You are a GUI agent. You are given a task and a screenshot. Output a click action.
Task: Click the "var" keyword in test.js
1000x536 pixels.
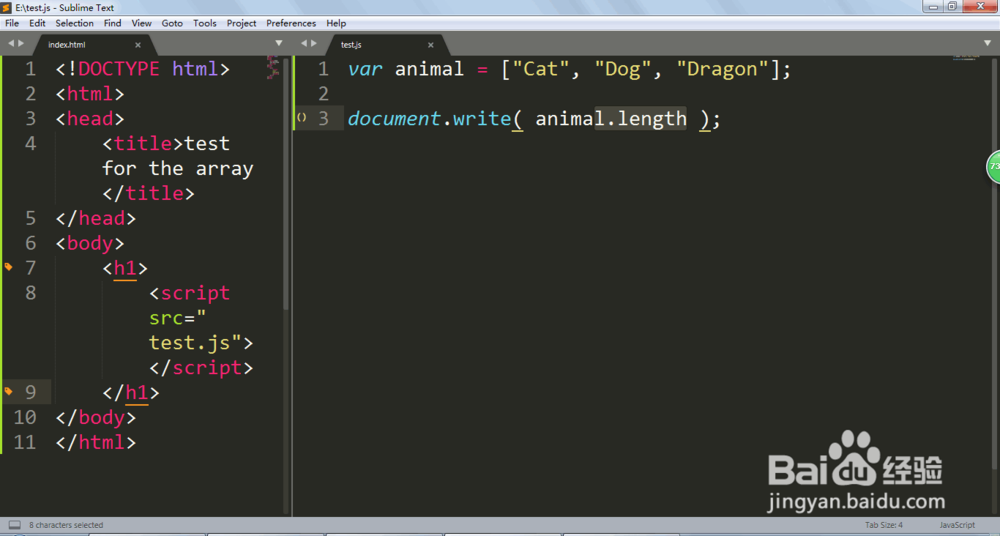(365, 69)
